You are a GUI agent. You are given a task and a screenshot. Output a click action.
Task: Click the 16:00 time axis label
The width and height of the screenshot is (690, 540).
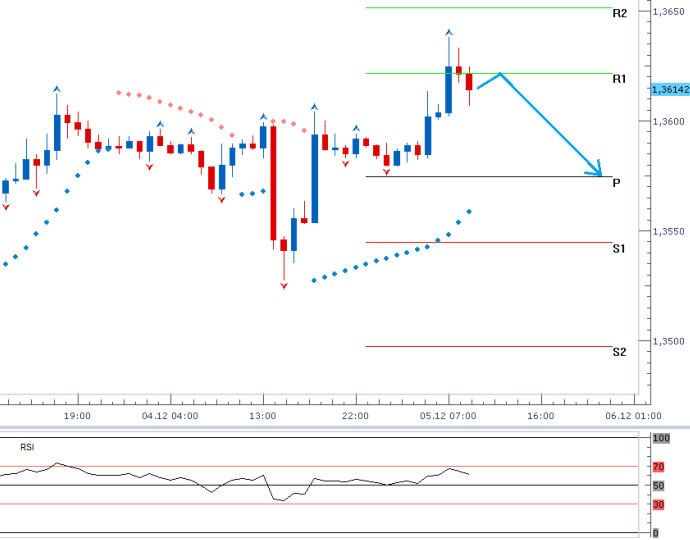[541, 416]
